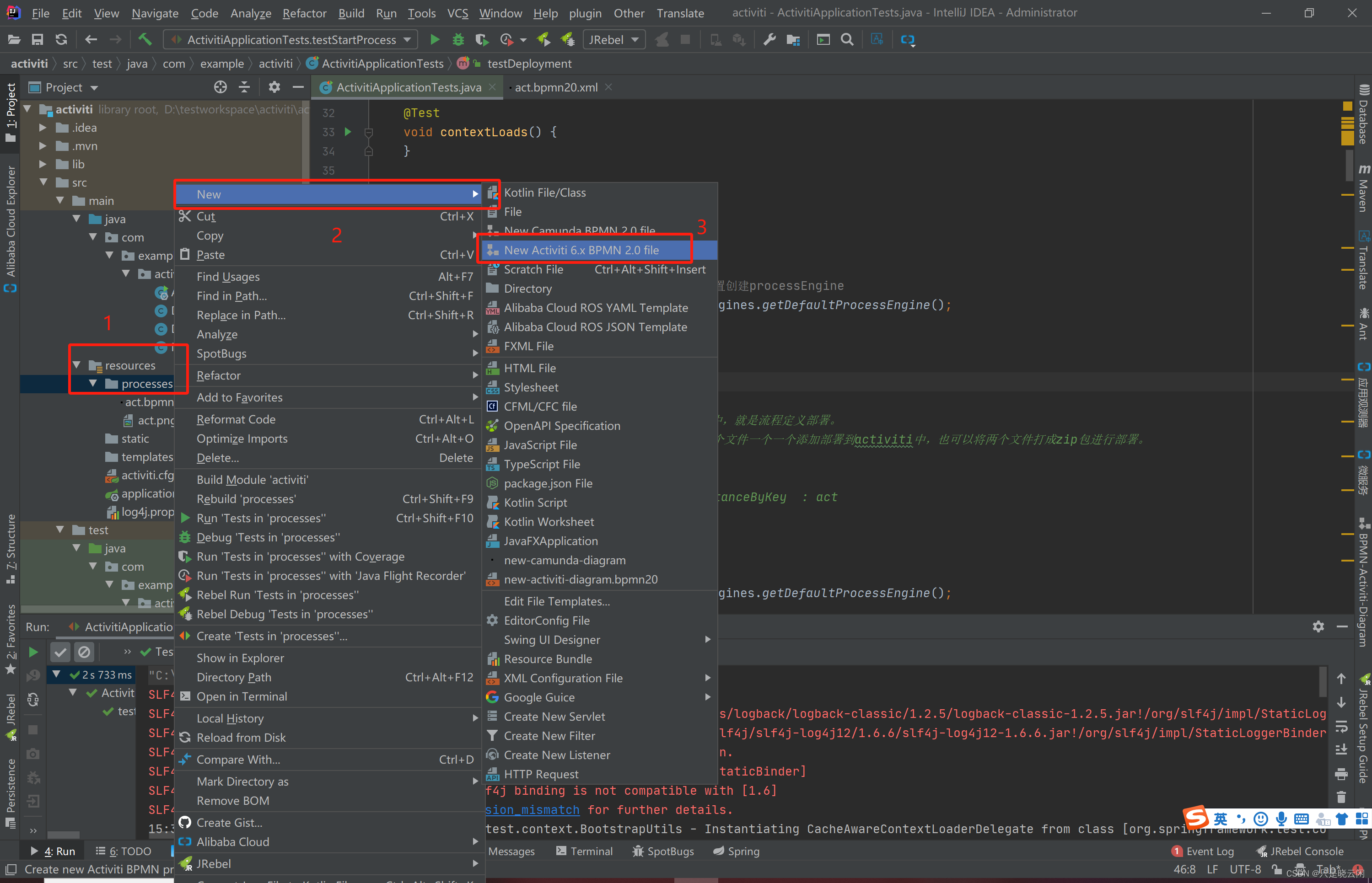
Task: Click the Build project hammer icon
Action: 145,40
